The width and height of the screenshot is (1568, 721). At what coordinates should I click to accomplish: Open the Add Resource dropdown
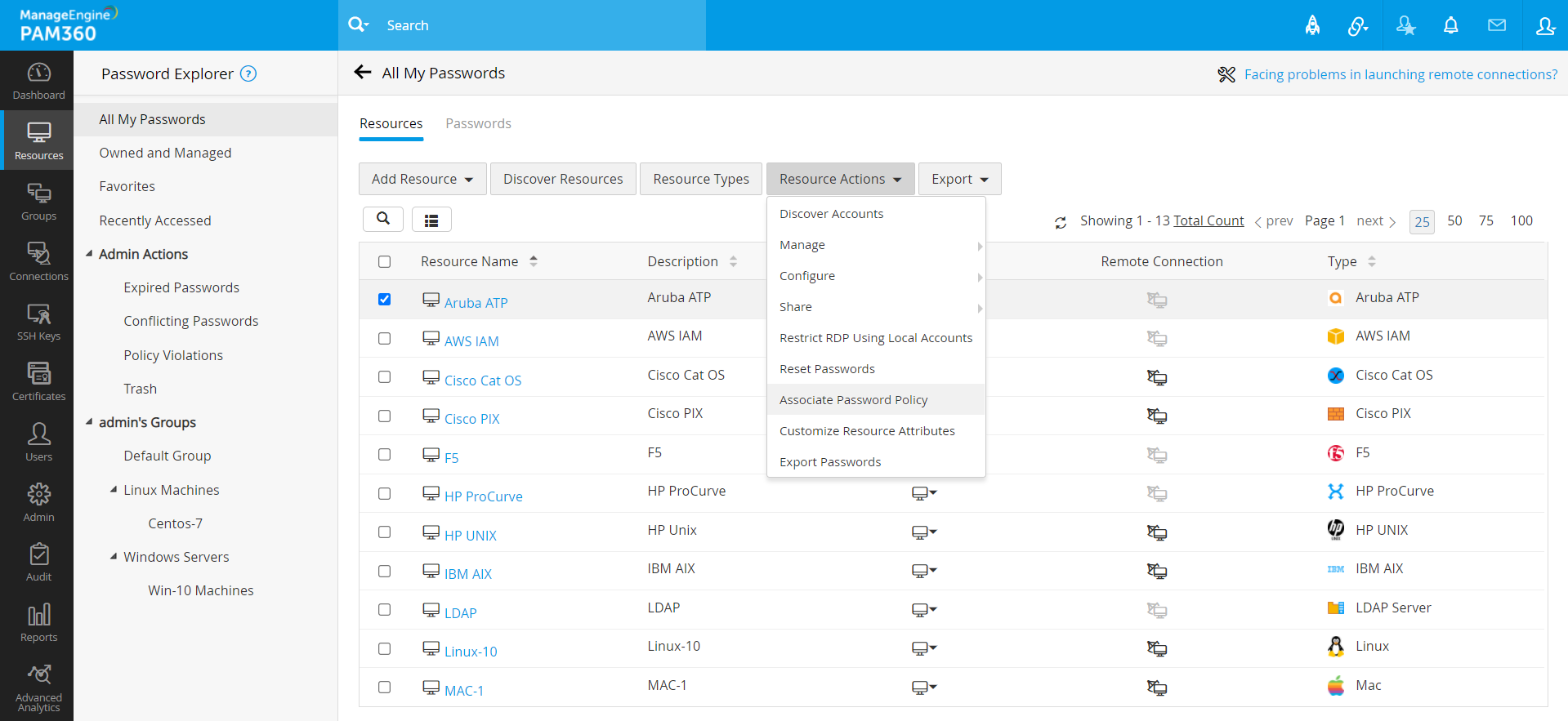(422, 179)
